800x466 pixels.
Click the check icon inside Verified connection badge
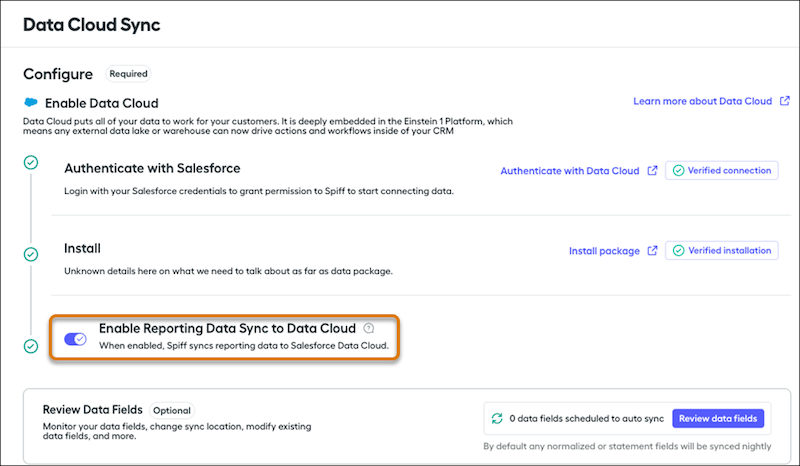678,170
